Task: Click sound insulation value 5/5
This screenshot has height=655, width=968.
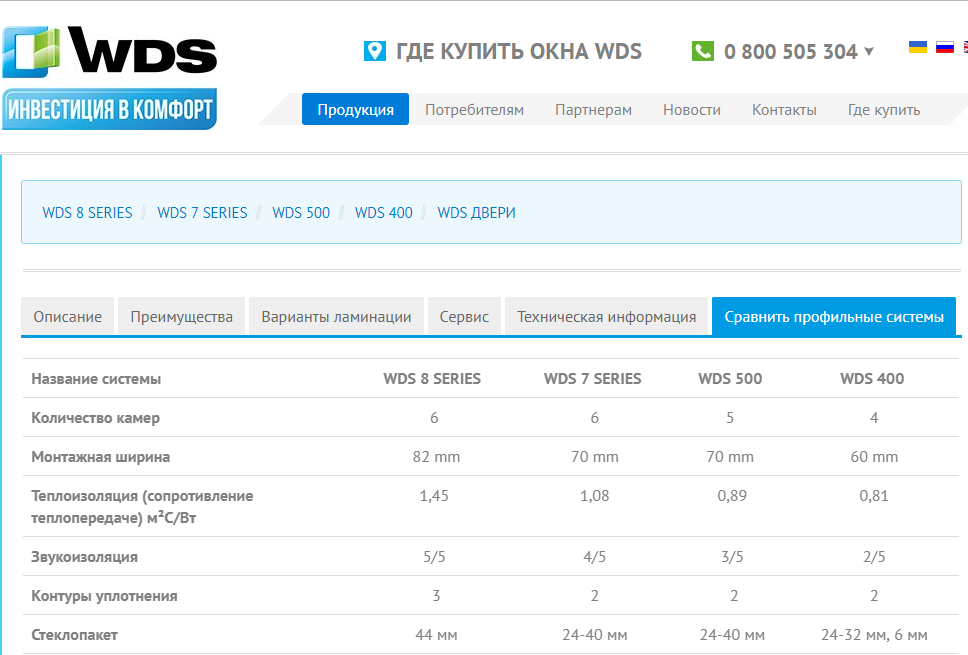Action: (434, 557)
